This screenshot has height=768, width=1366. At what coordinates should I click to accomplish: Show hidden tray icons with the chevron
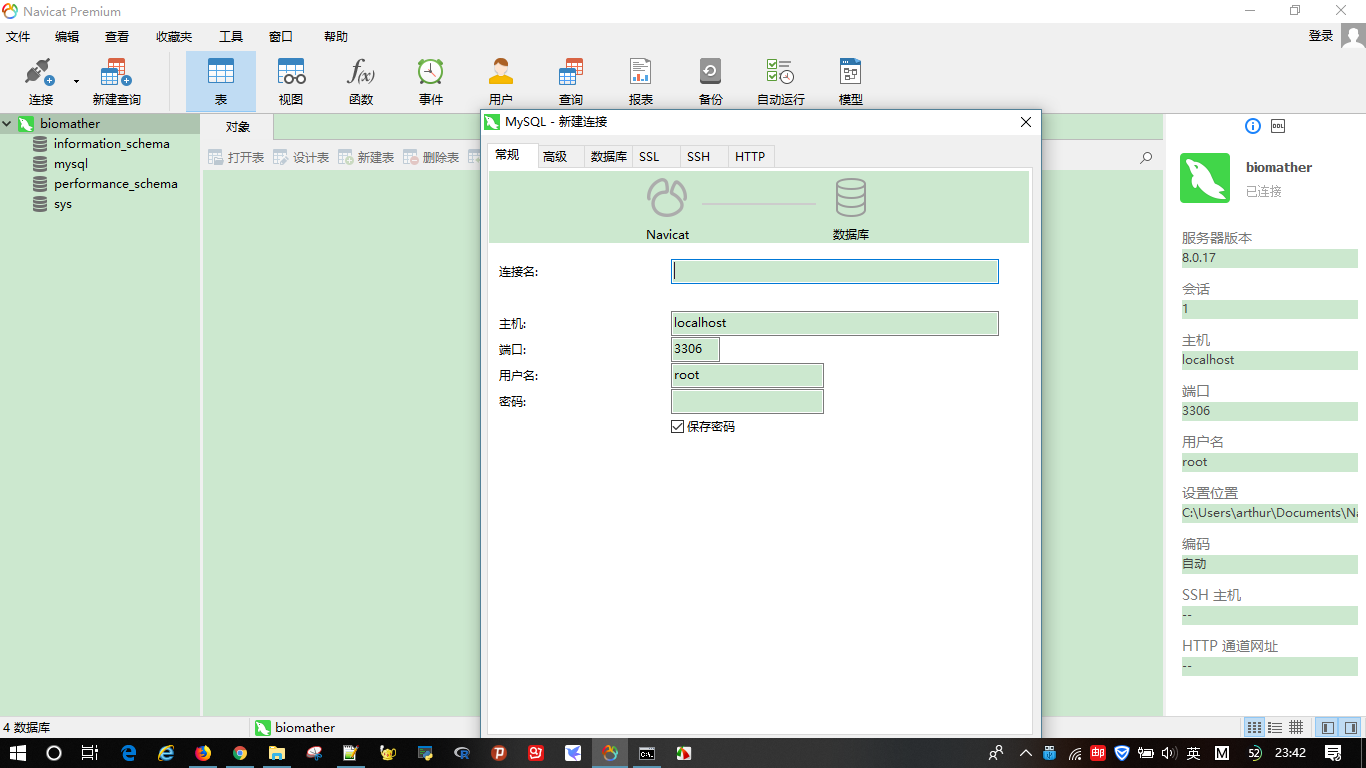click(1025, 753)
